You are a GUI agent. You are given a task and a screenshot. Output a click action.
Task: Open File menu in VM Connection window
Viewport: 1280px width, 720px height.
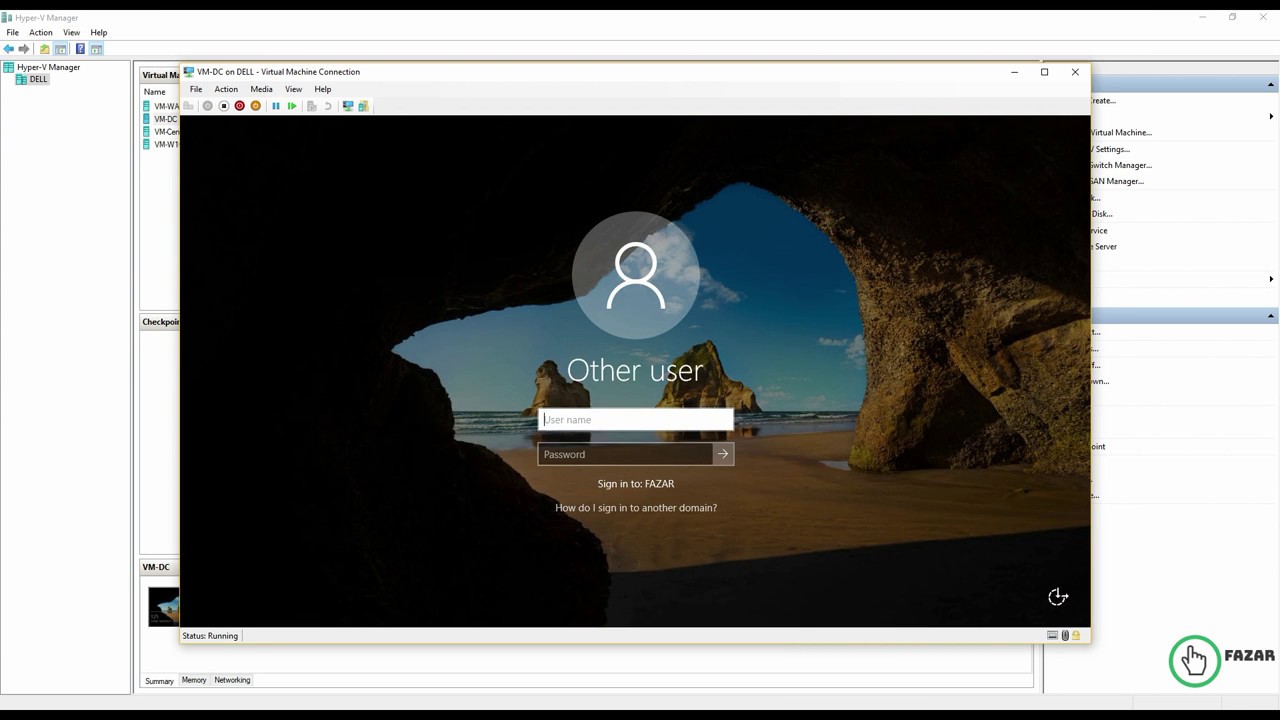196,89
